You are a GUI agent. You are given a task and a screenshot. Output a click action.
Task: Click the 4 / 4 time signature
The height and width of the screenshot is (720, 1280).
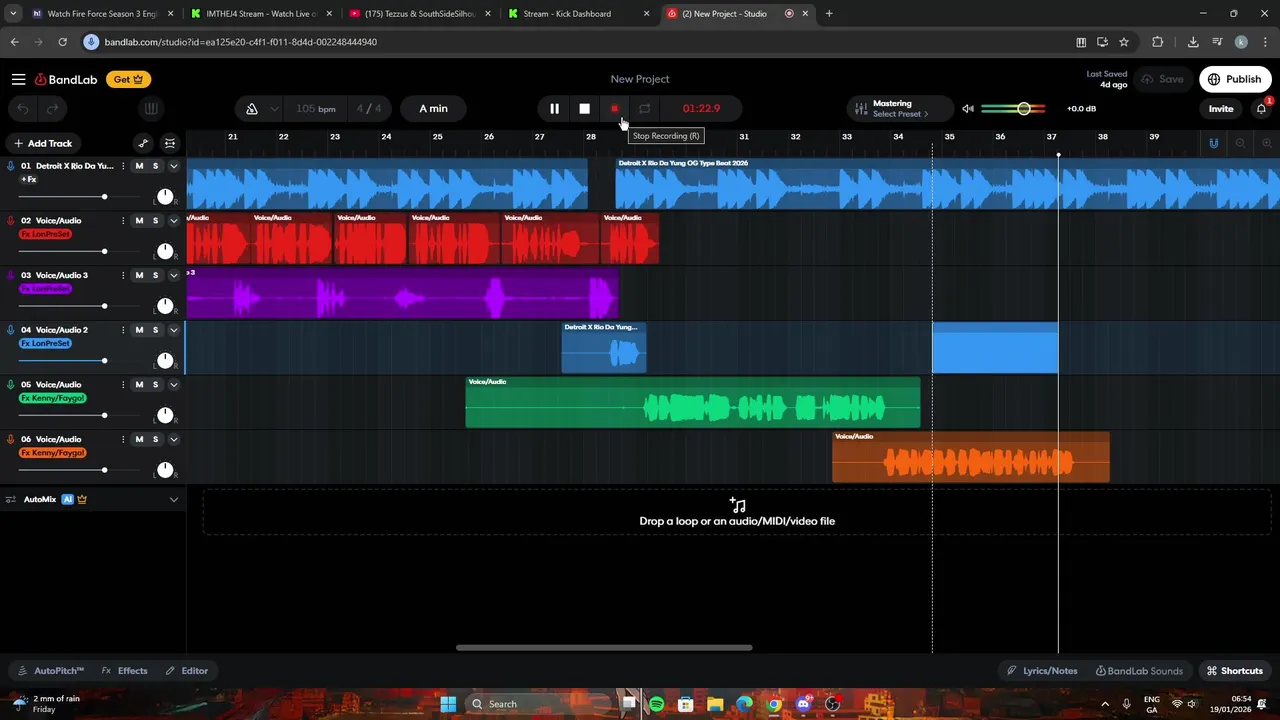click(x=369, y=108)
